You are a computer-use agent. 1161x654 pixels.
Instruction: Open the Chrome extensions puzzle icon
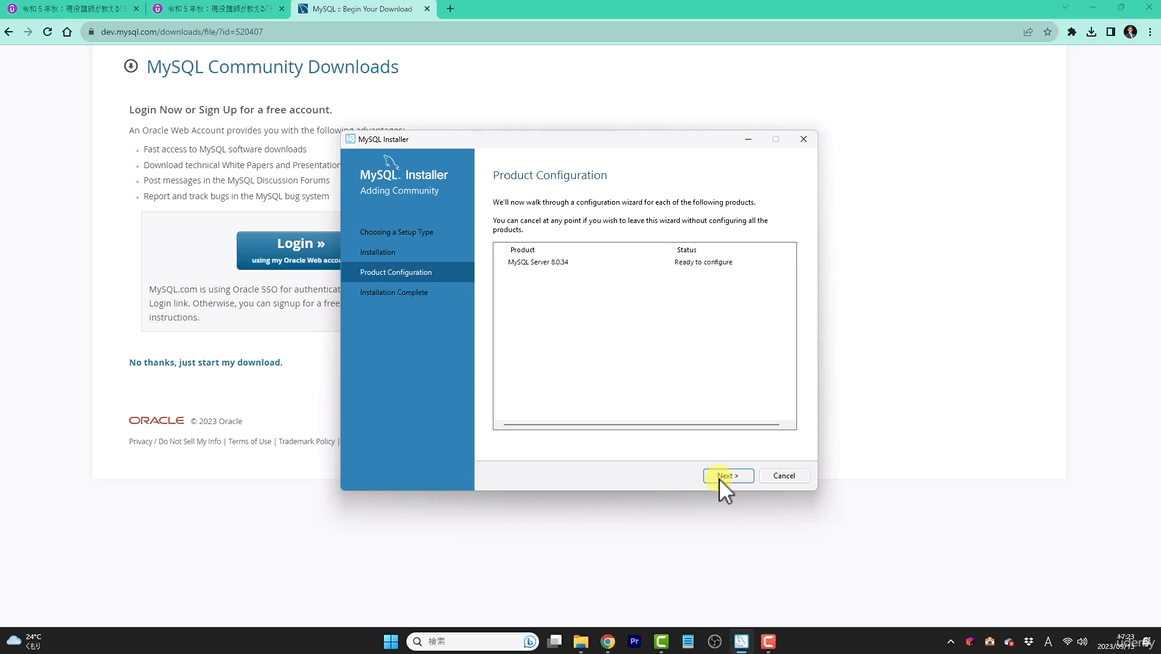point(1072,32)
